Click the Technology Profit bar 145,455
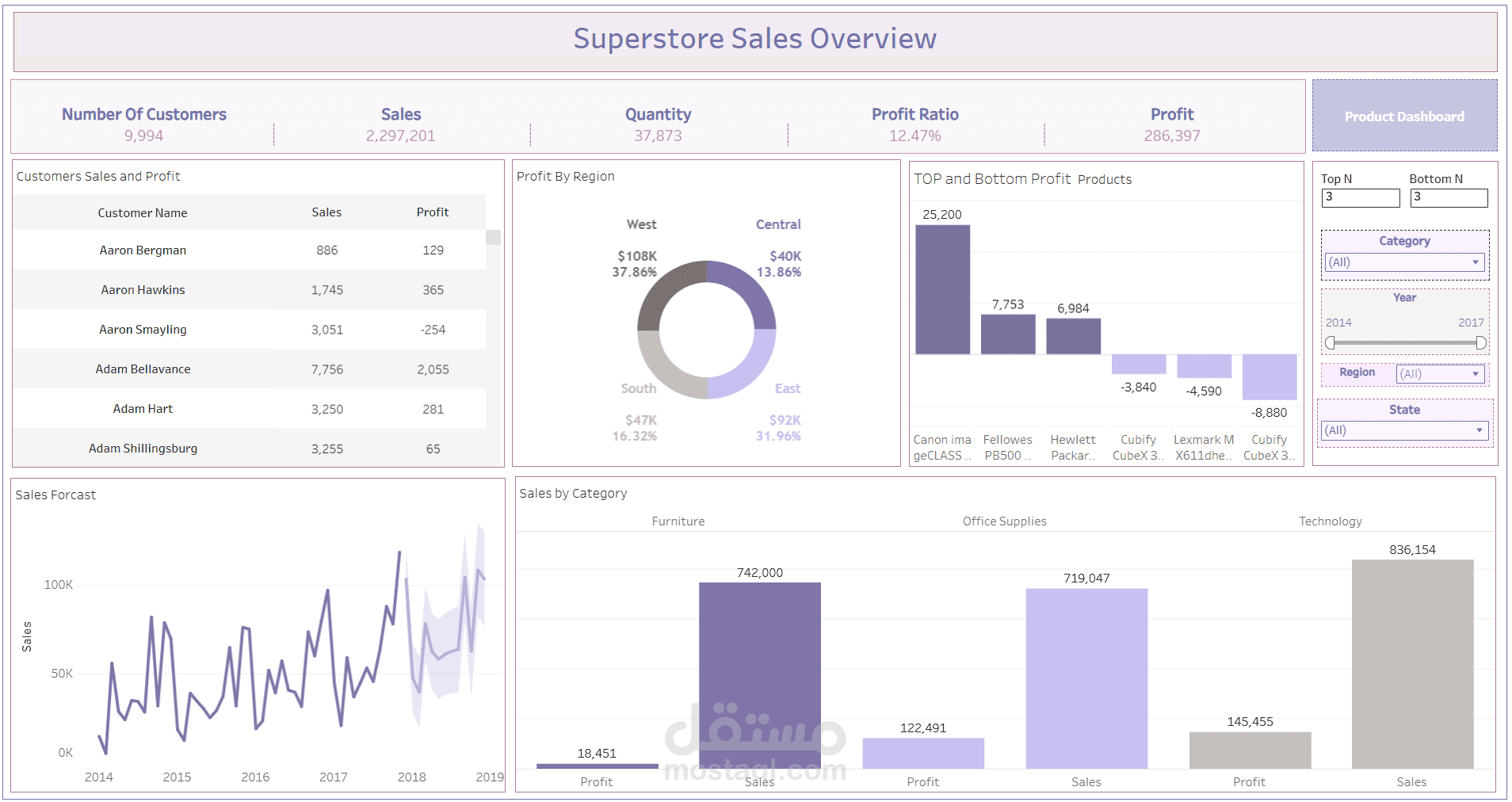 (1250, 750)
